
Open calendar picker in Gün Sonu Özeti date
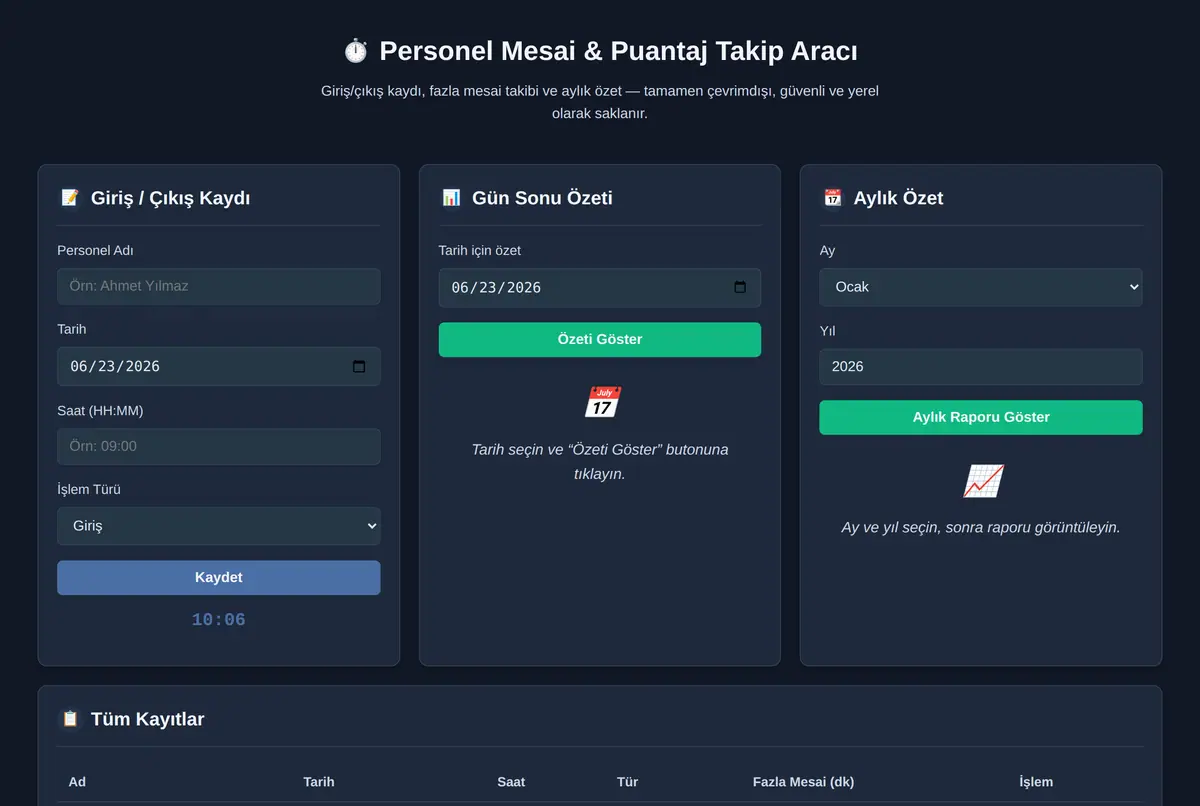(740, 288)
